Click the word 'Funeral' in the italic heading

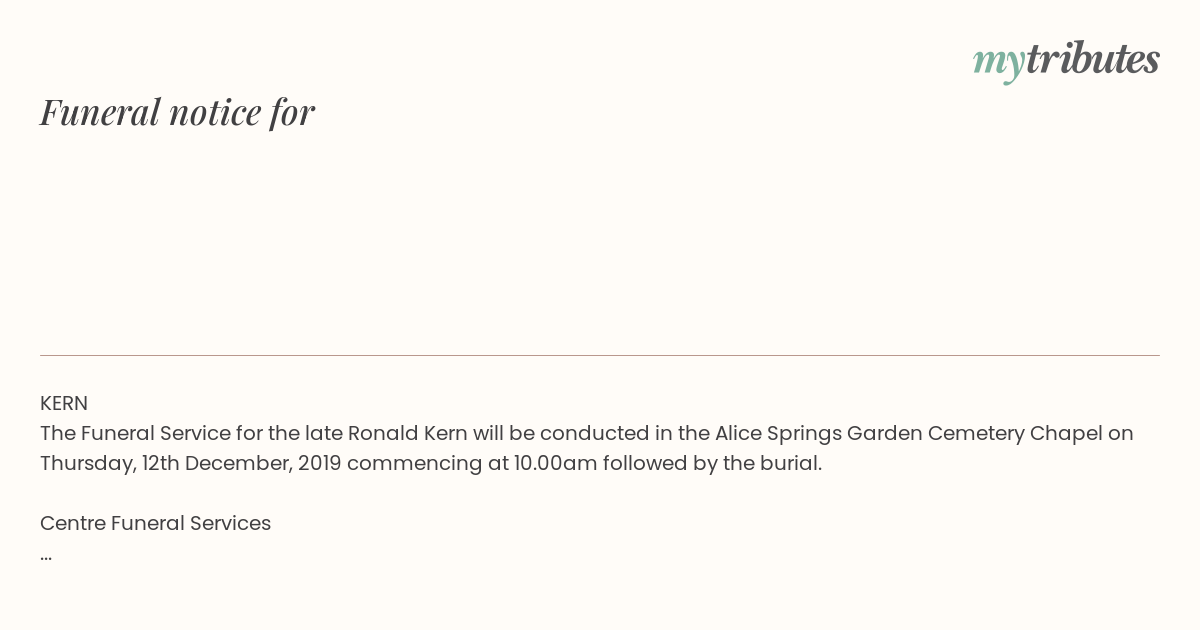(x=100, y=112)
